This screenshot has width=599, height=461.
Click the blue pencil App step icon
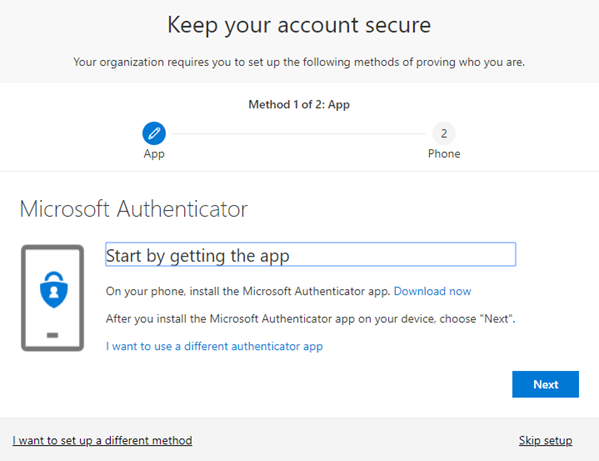pyautogui.click(x=154, y=133)
